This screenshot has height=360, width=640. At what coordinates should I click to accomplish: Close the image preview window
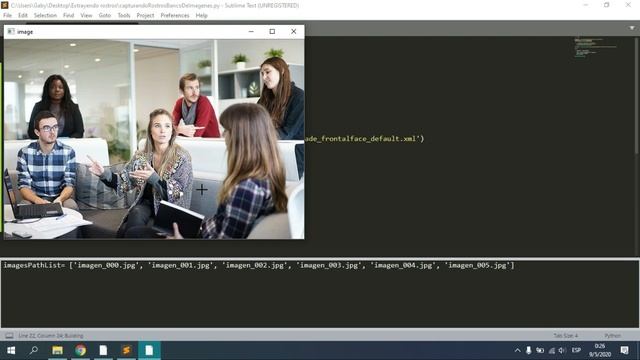pyautogui.click(x=293, y=31)
